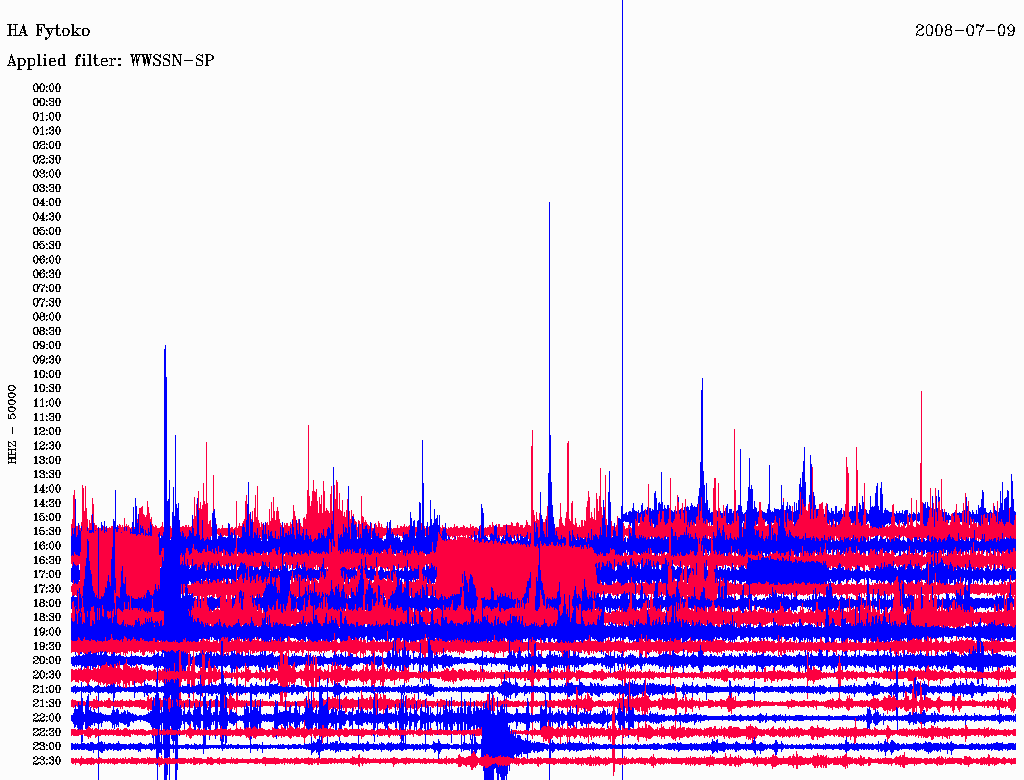Select the 07:30 time label
Viewport: 1024px width, 780px height.
tap(46, 303)
